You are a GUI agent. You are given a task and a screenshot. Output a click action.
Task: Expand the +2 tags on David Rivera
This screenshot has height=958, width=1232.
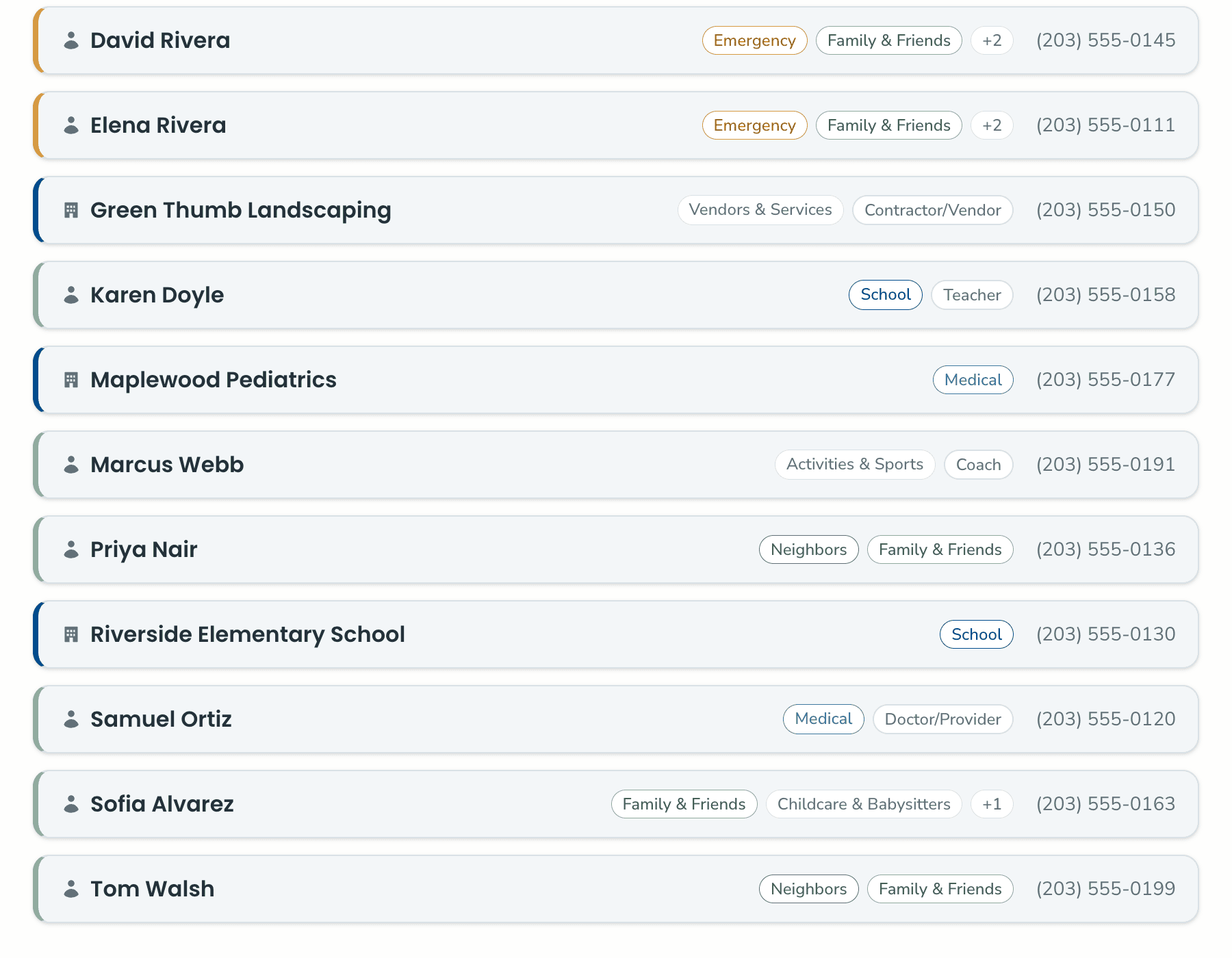coord(992,40)
